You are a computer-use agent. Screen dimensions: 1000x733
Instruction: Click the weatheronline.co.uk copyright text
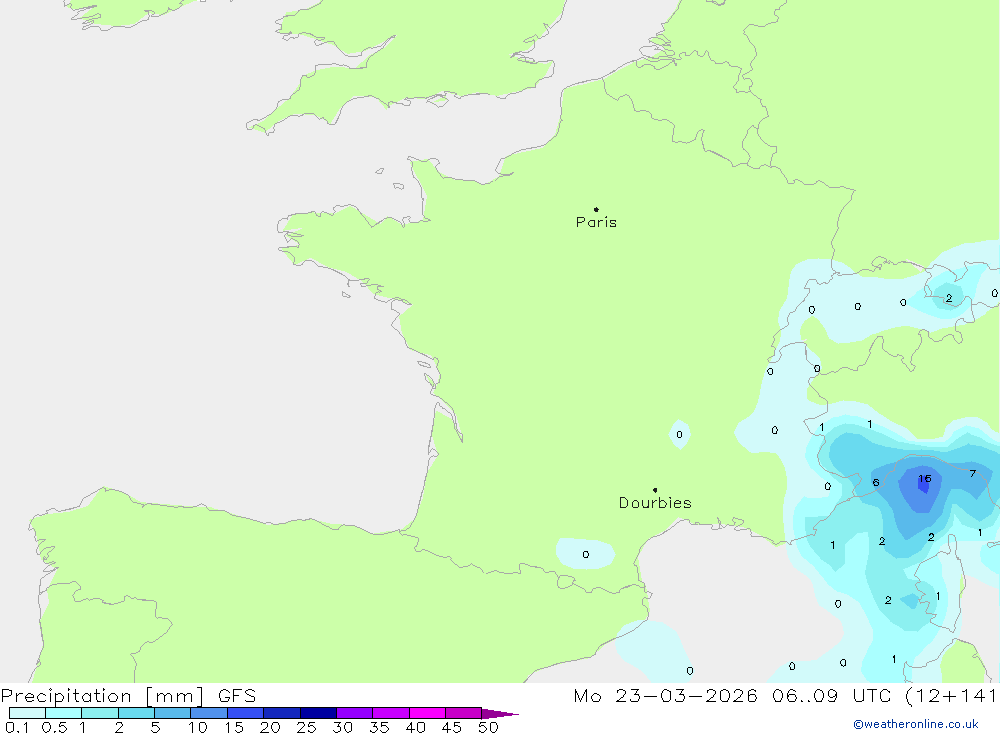pyautogui.click(x=916, y=724)
